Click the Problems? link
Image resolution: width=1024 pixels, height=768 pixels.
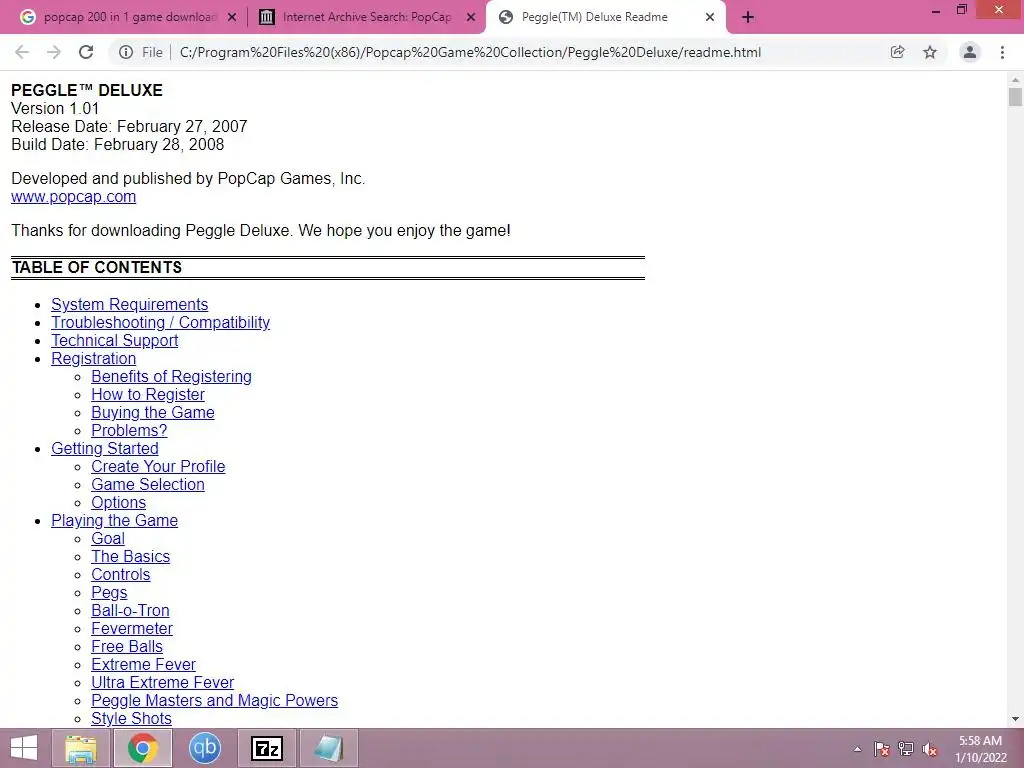[129, 430]
